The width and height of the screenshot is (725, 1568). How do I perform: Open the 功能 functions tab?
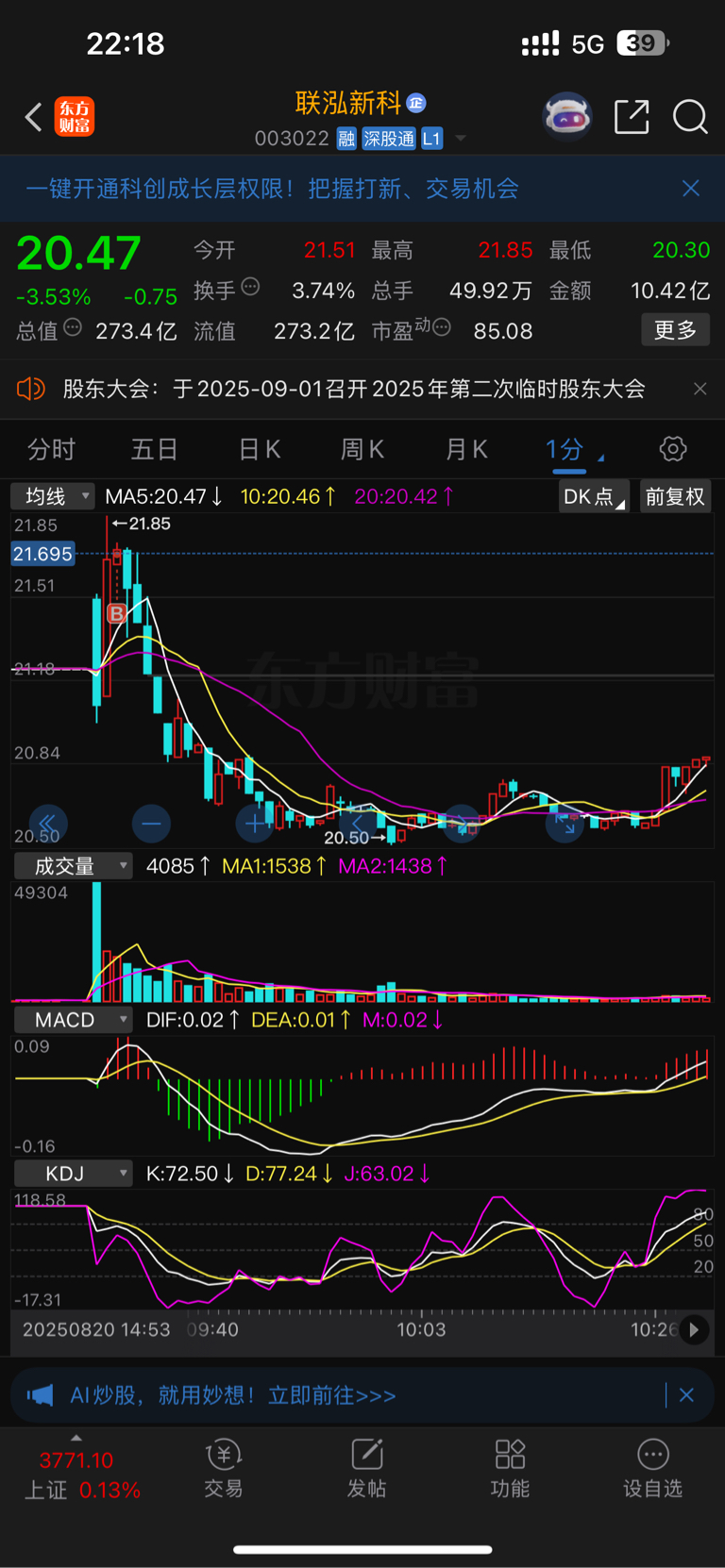click(510, 1470)
